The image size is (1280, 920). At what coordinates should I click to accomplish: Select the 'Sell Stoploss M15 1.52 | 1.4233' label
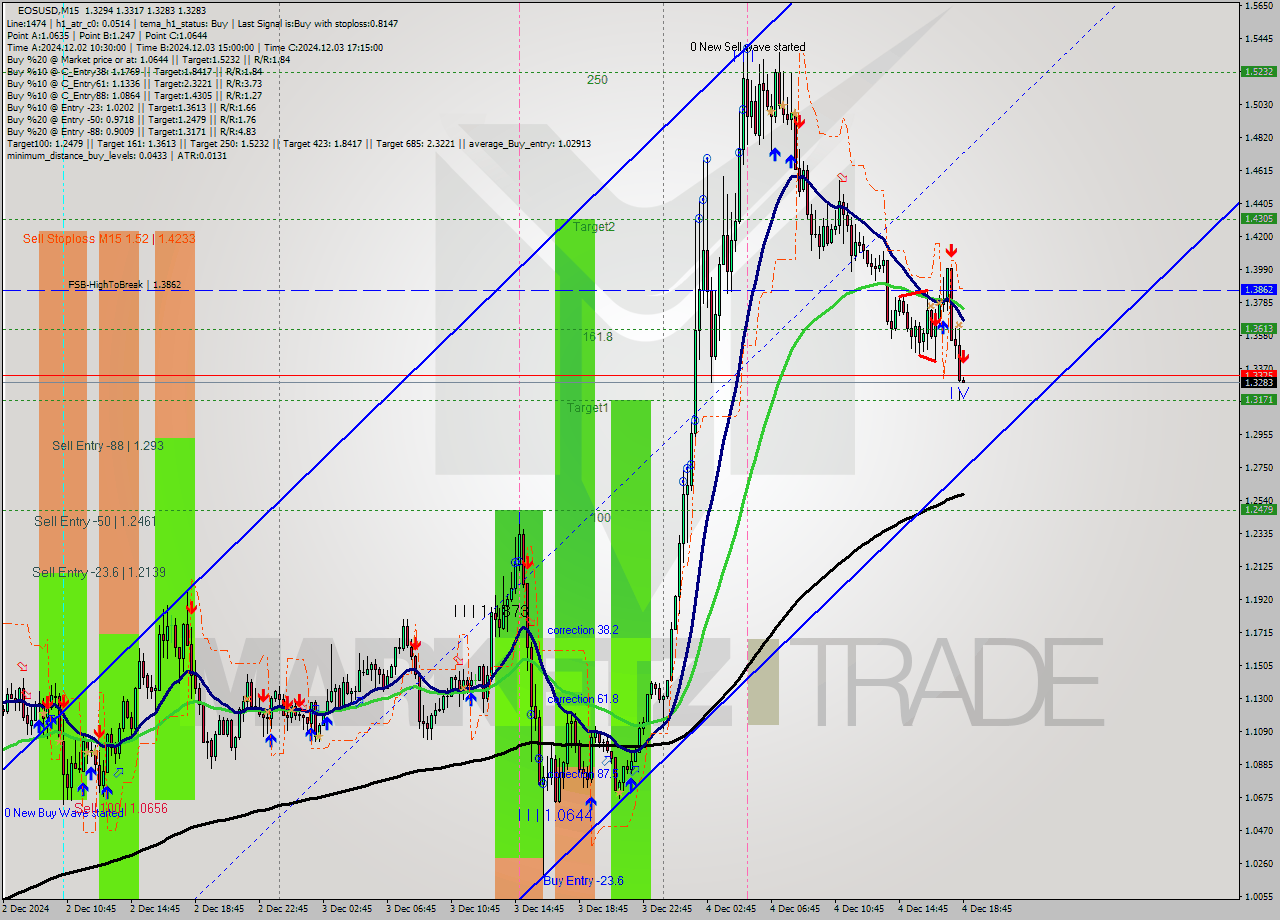click(109, 238)
